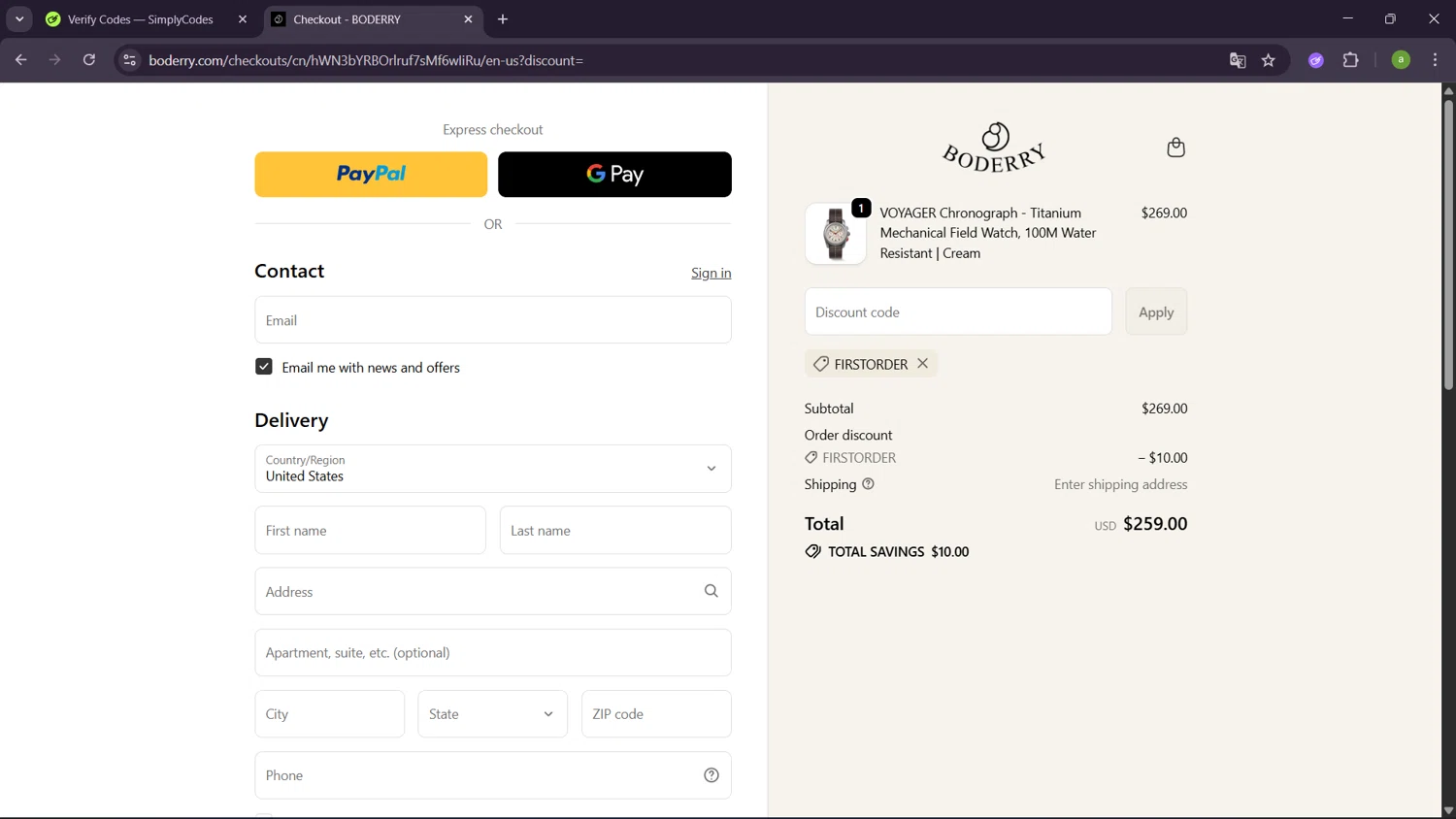Click the VOYAGER watch product thumbnail
This screenshot has width=1456, height=819.
[836, 234]
